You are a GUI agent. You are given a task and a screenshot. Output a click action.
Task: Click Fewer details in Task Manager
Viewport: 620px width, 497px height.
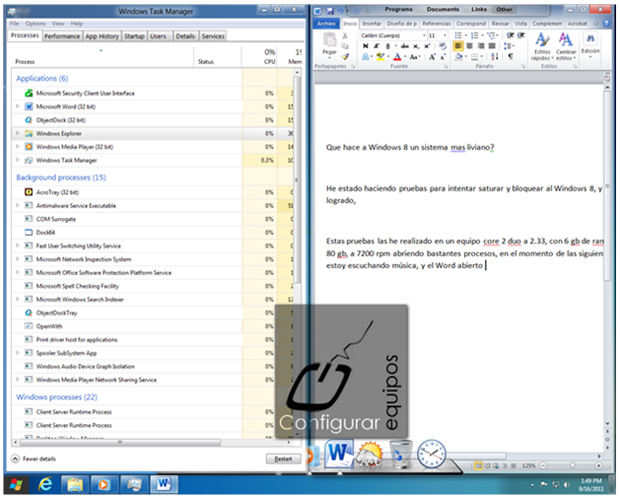[34, 459]
